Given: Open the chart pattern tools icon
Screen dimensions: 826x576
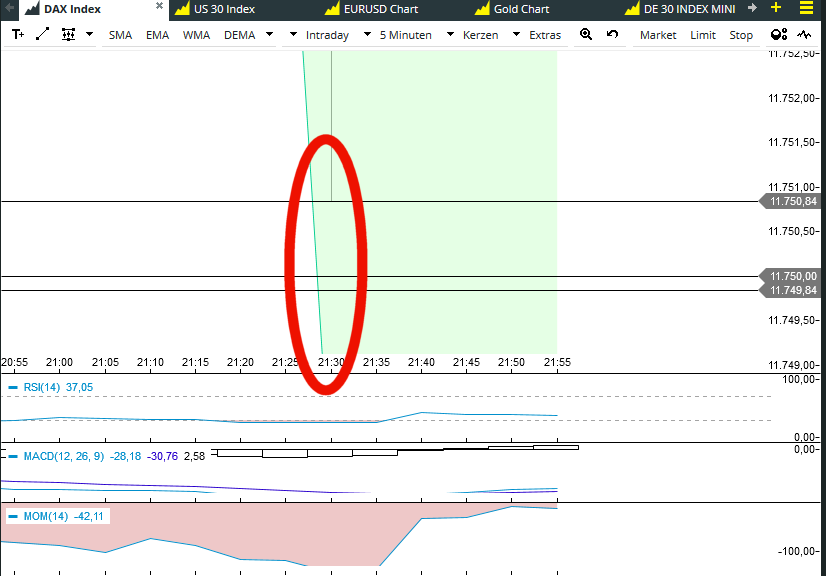Looking at the screenshot, I should coord(68,35).
